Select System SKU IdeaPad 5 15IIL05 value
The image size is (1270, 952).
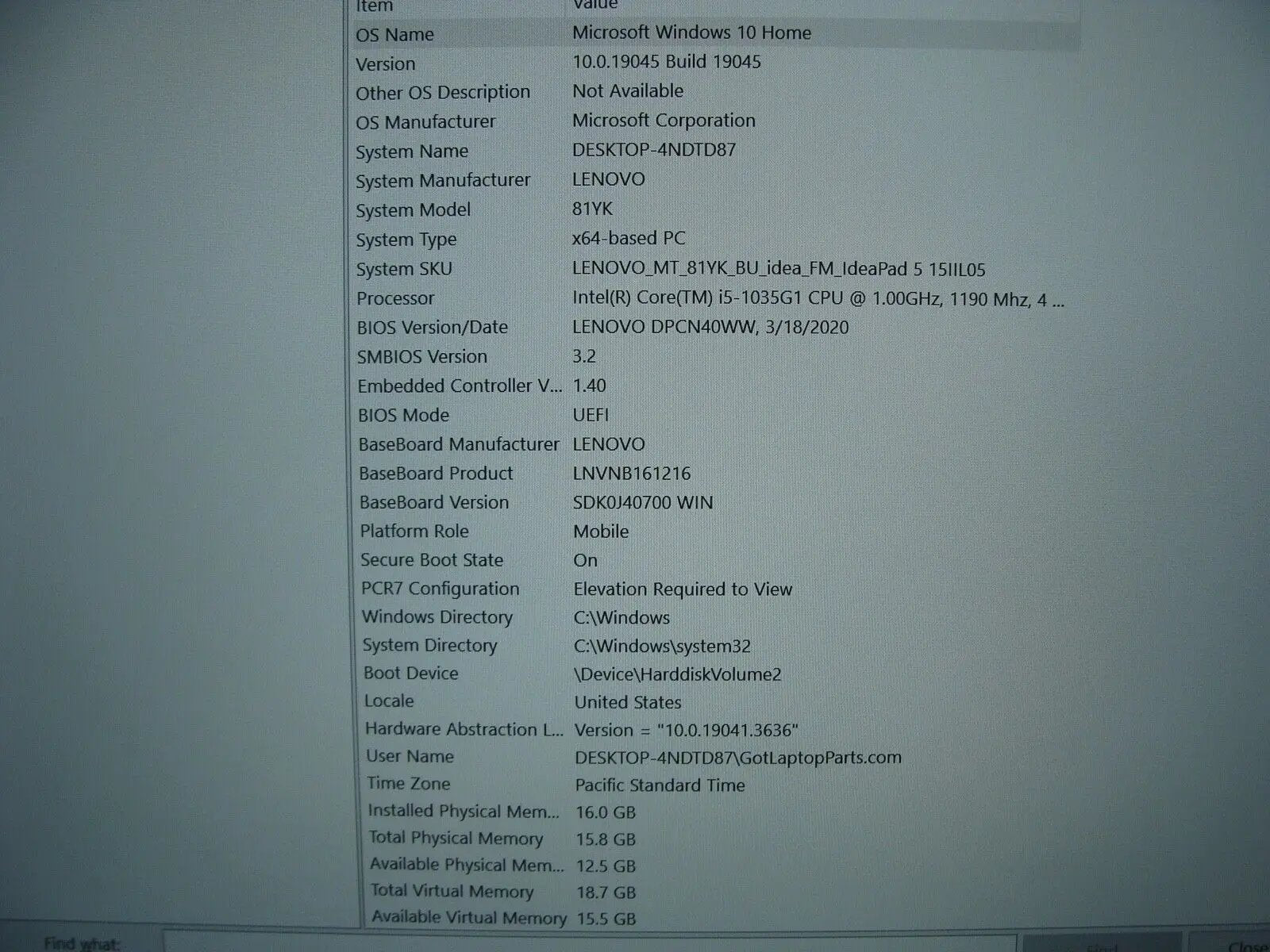(x=779, y=269)
